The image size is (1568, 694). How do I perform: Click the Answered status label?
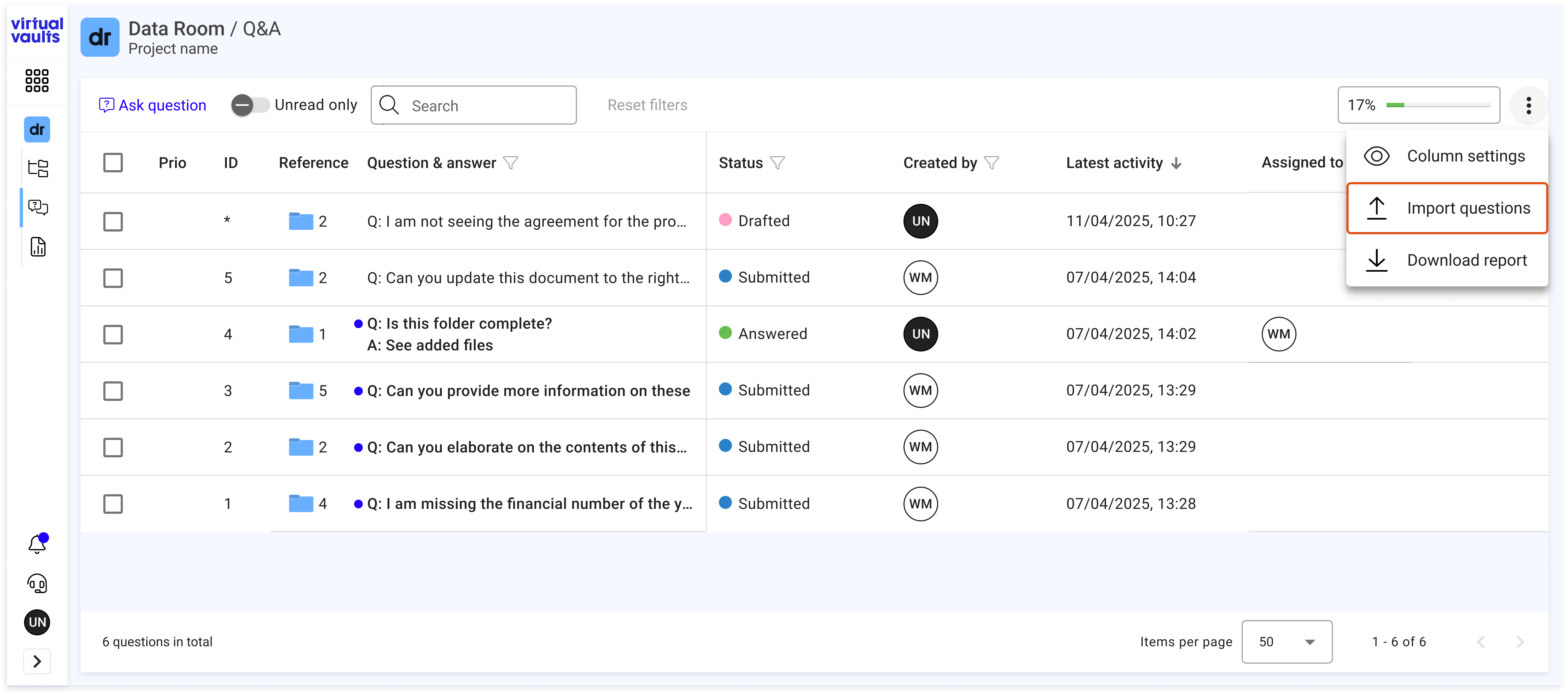click(772, 334)
